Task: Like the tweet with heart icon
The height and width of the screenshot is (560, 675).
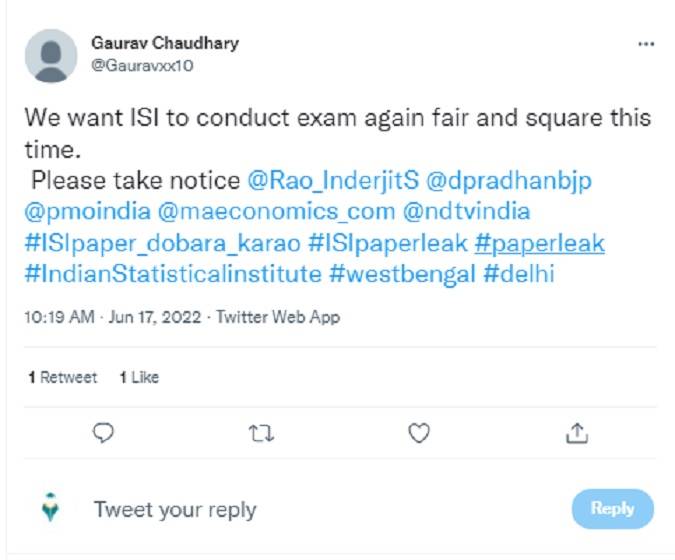Action: 420,432
